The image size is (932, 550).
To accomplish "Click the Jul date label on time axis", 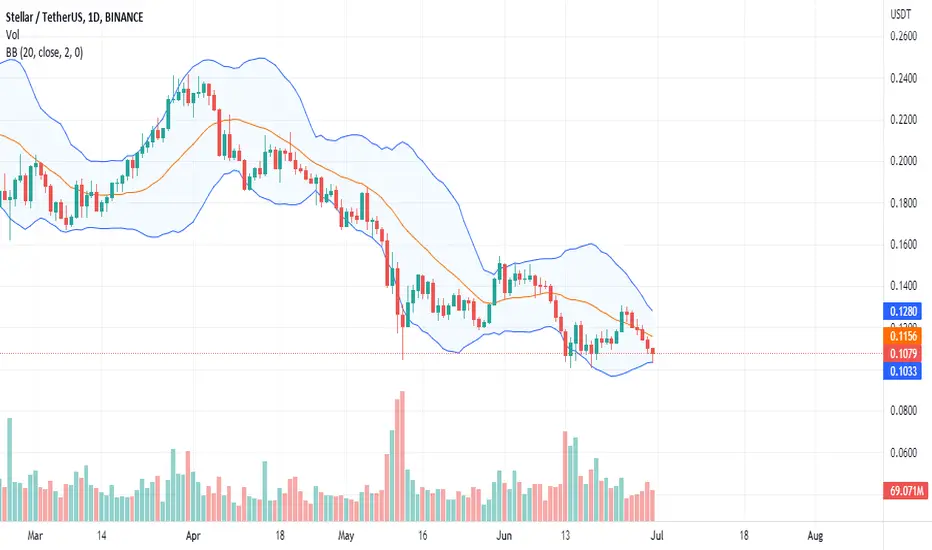I will coord(657,536).
